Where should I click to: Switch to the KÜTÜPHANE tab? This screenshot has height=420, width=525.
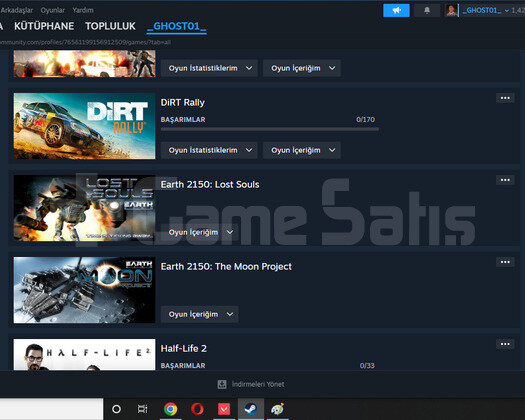click(x=44, y=26)
